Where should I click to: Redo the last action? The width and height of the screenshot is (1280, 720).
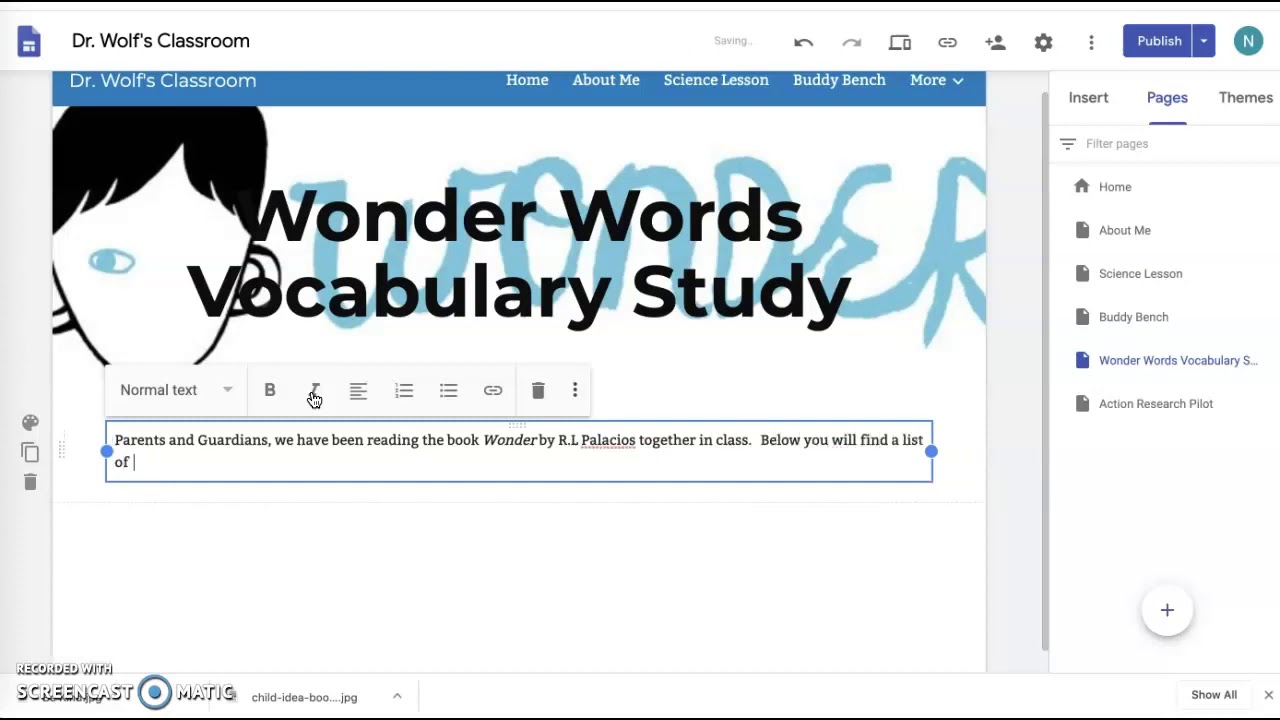[x=851, y=42]
